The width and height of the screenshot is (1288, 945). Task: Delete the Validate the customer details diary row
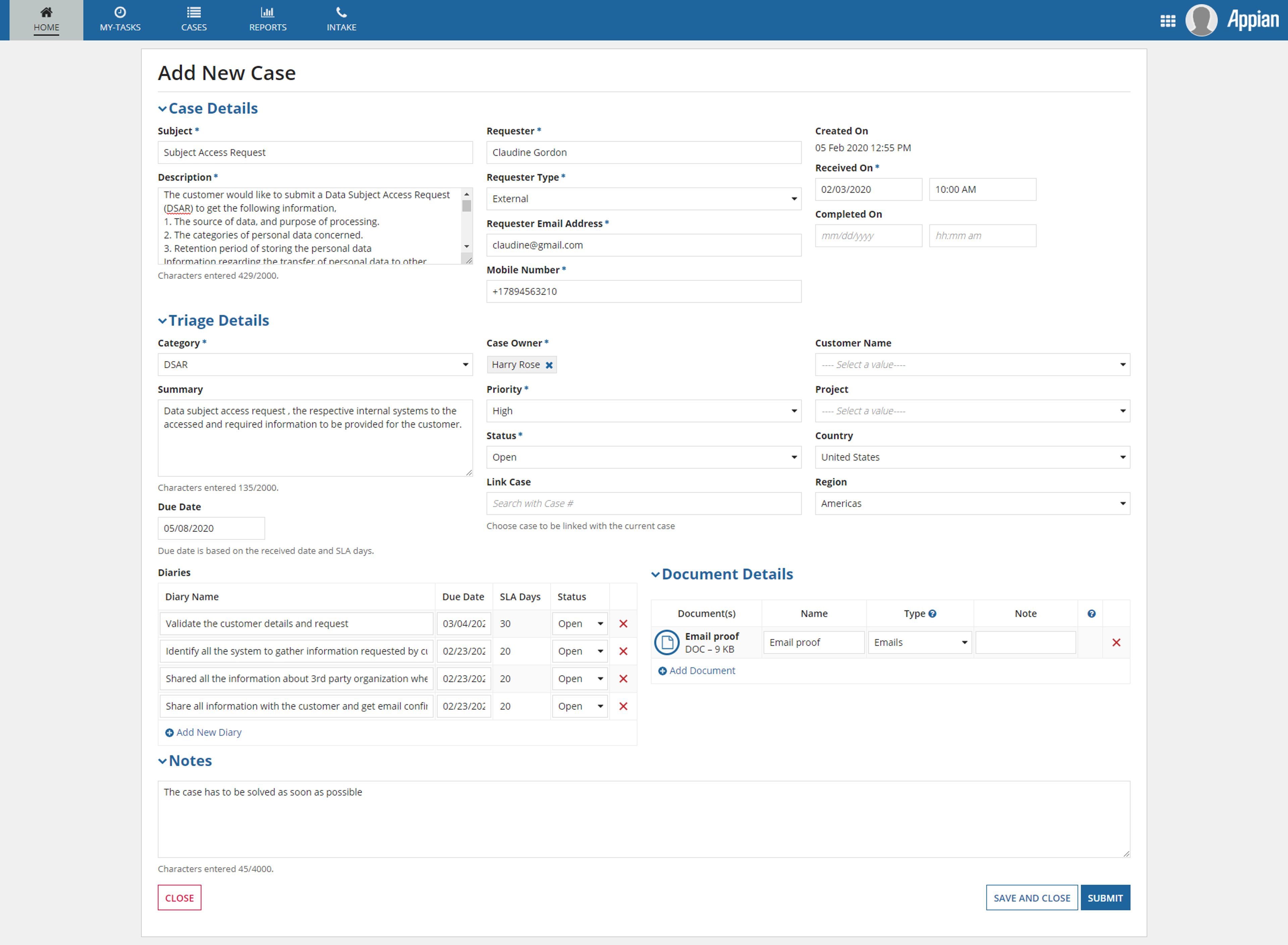coord(623,624)
